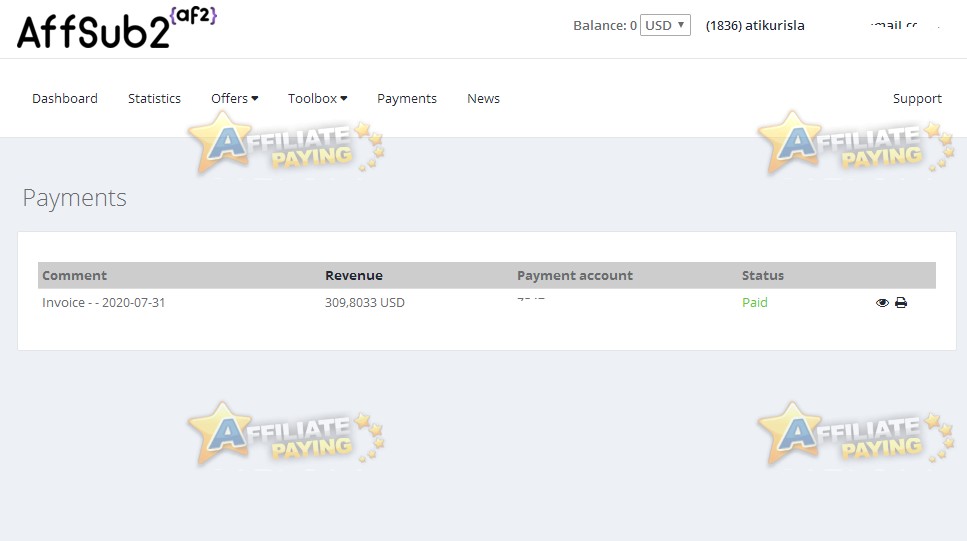Click the Payments page heading
This screenshot has height=541, width=967.
point(75,198)
